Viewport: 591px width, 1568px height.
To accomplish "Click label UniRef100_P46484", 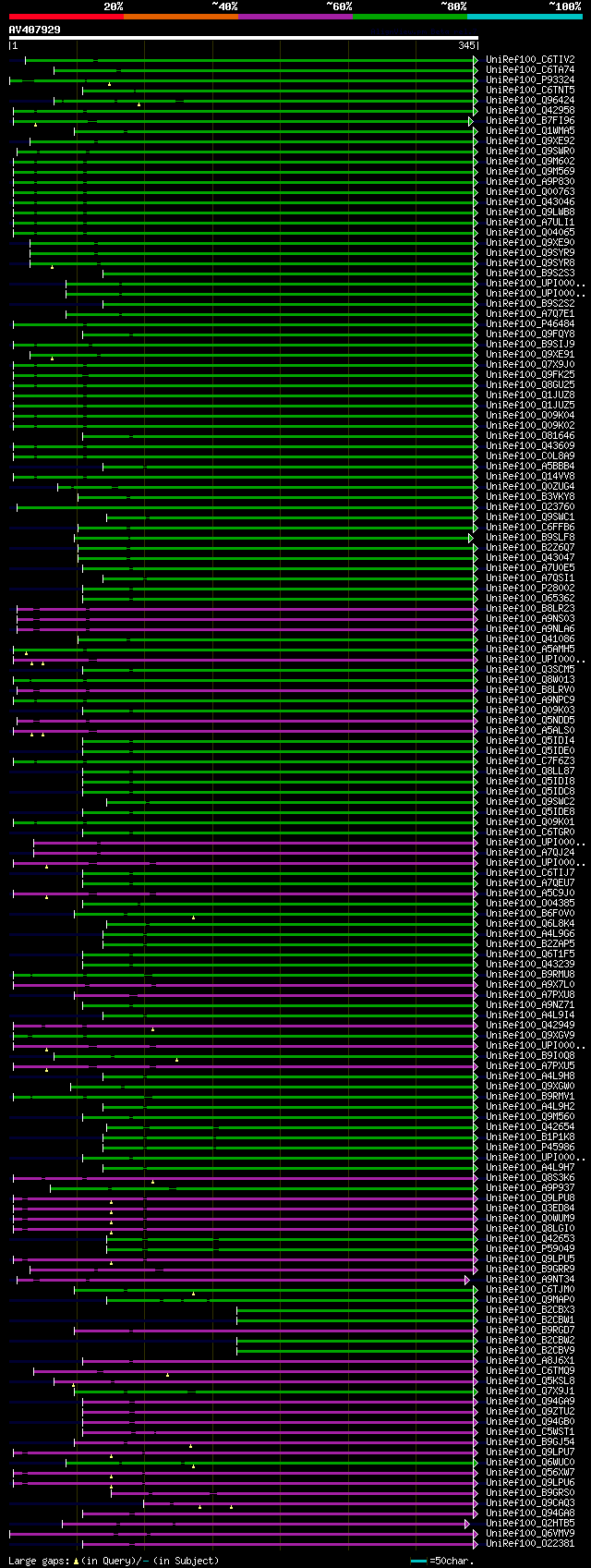I will (x=530, y=323).
